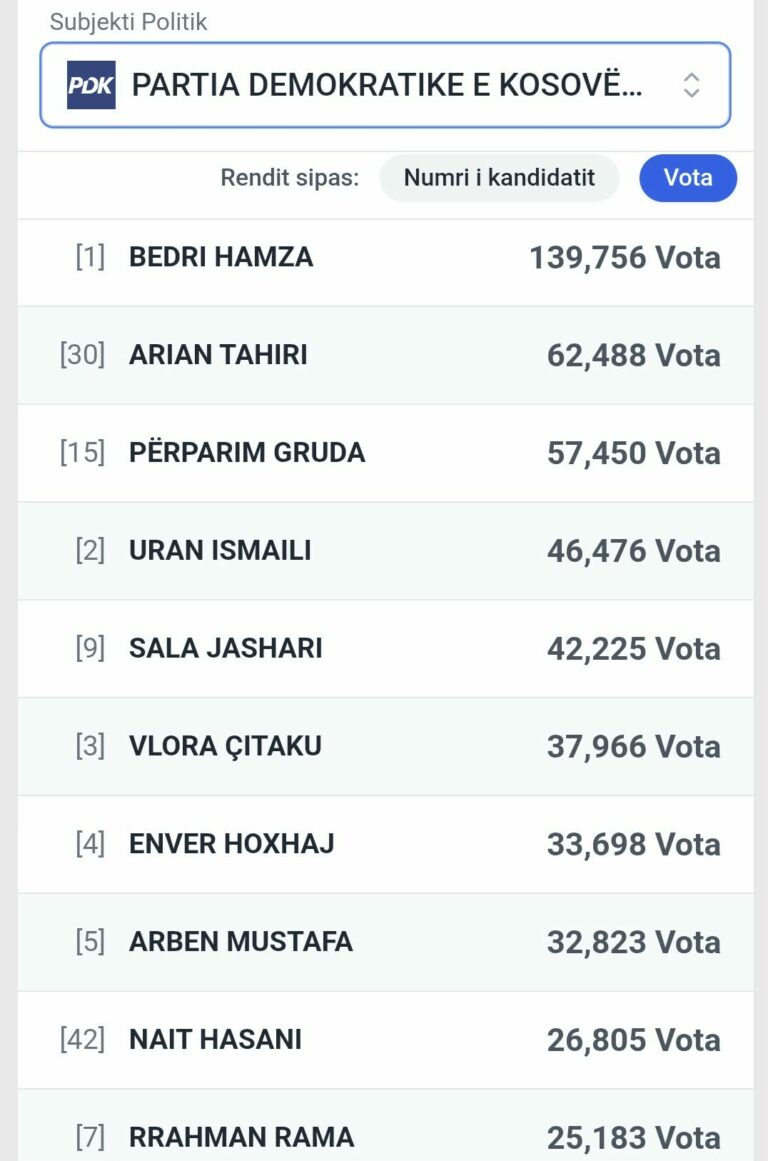Viewport: 768px width, 1161px height.
Task: Click Bedri Hamza's 139,756 Vota count
Action: [625, 258]
